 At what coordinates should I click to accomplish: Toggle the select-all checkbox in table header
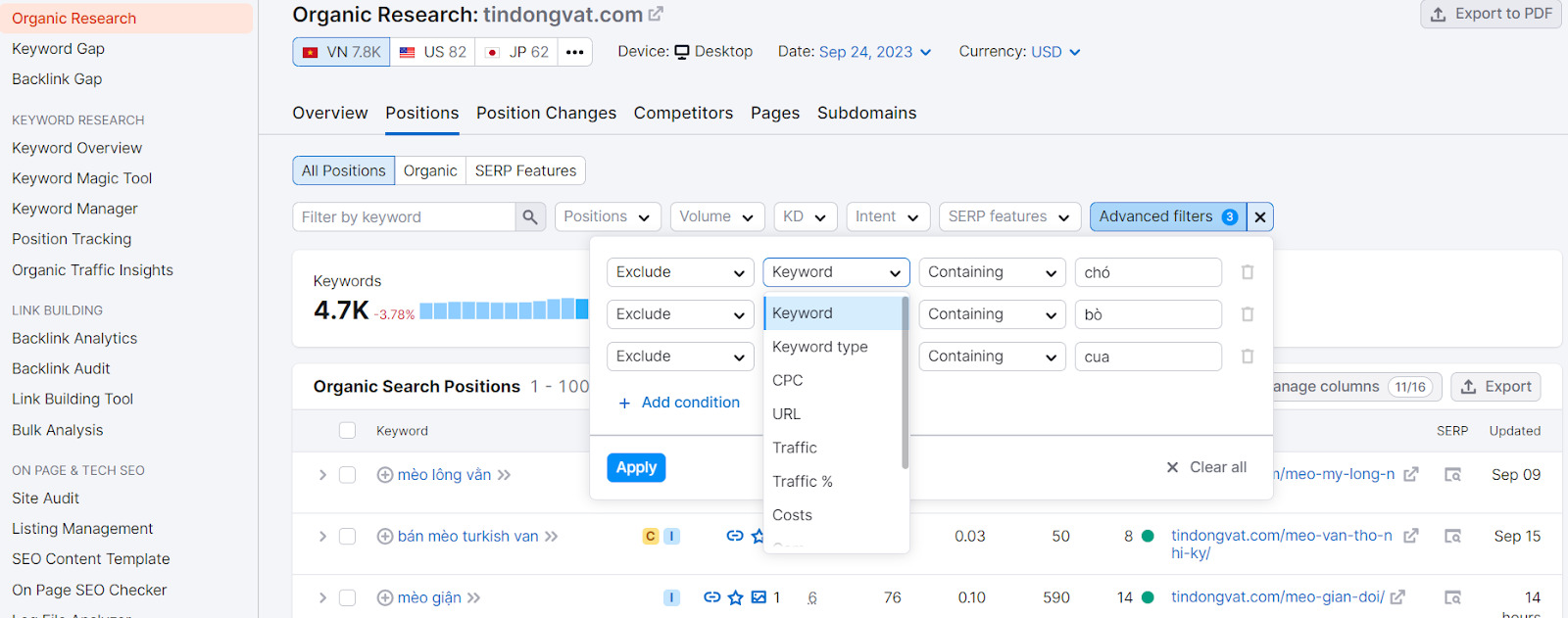click(x=347, y=430)
